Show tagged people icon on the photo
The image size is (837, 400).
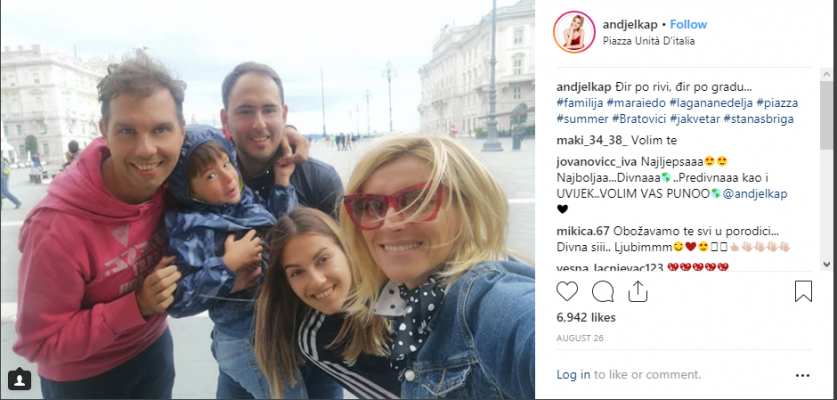(20, 379)
